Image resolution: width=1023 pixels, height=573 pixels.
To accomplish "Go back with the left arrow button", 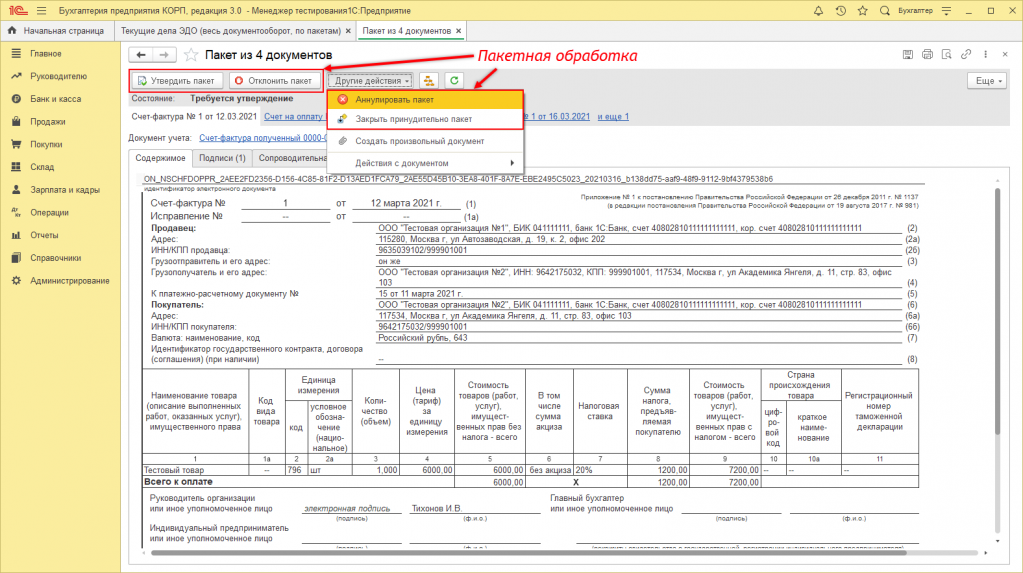I will click(x=141, y=55).
